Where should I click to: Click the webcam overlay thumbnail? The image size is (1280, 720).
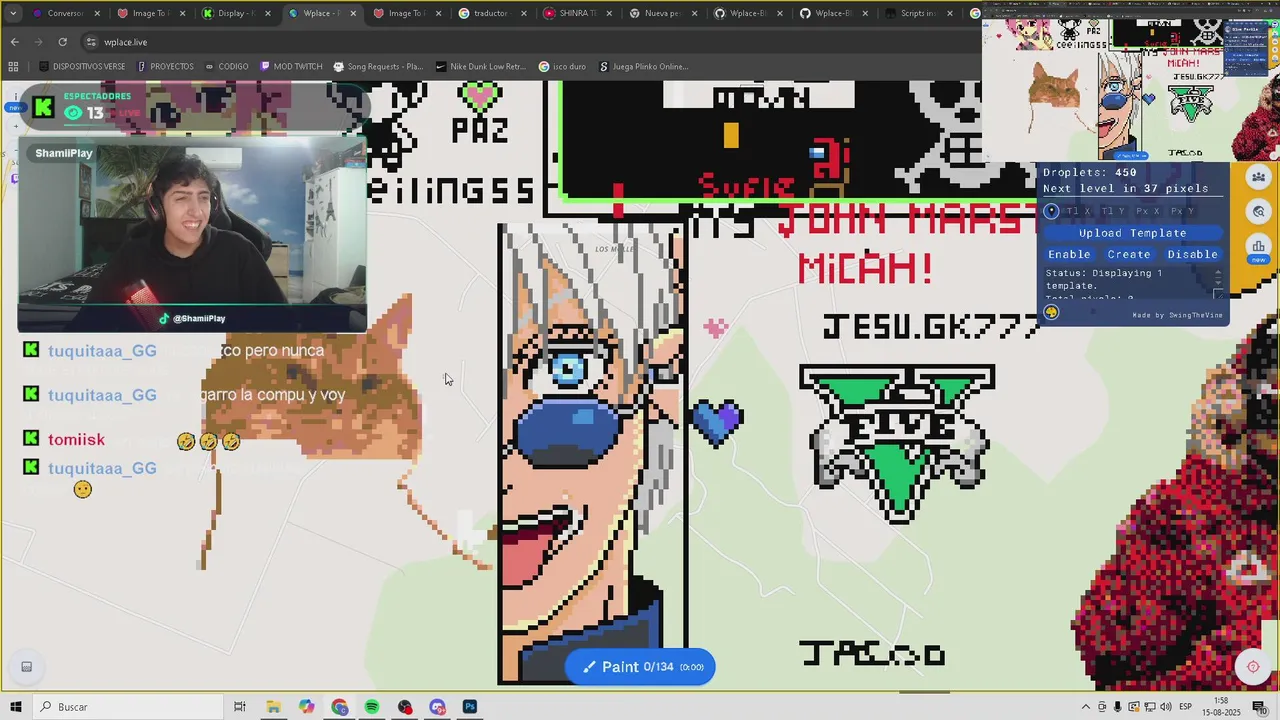[192, 236]
